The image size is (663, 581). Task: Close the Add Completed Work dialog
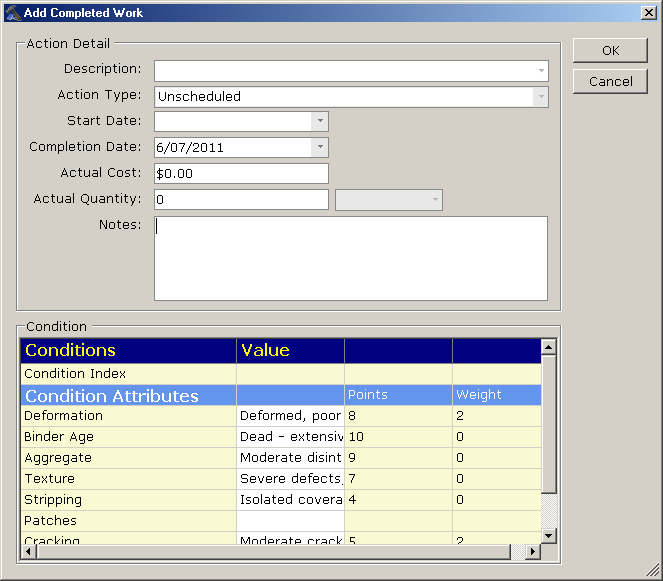pyautogui.click(x=649, y=13)
